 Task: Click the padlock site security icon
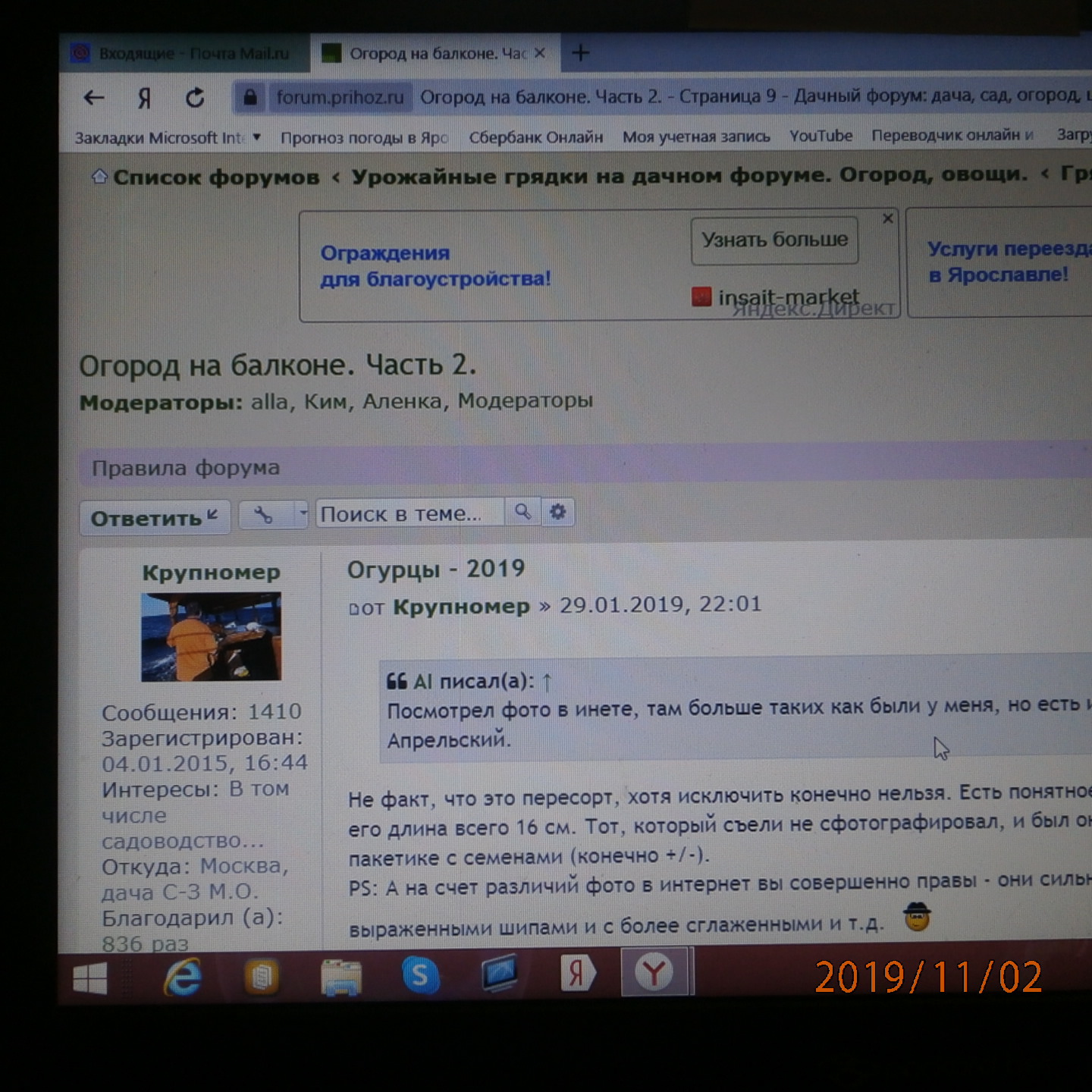[x=249, y=97]
